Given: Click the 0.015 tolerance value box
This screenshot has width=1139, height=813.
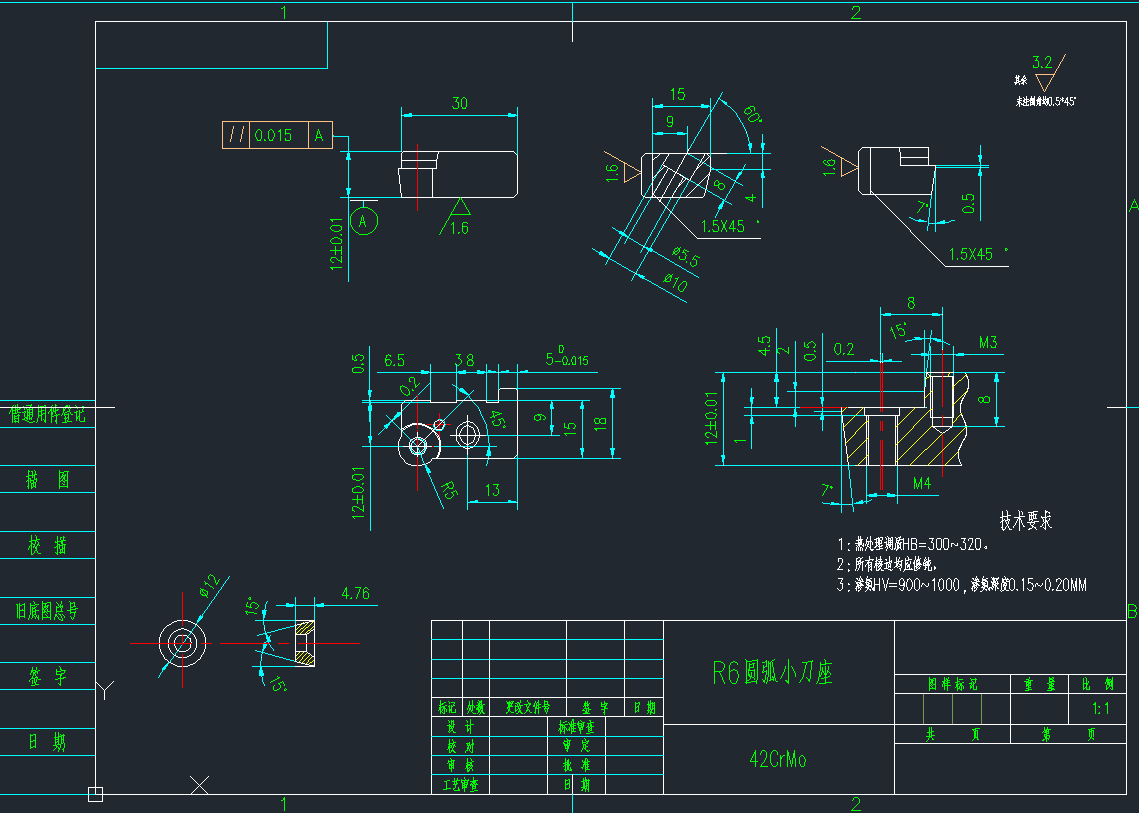Looking at the screenshot, I should (274, 136).
